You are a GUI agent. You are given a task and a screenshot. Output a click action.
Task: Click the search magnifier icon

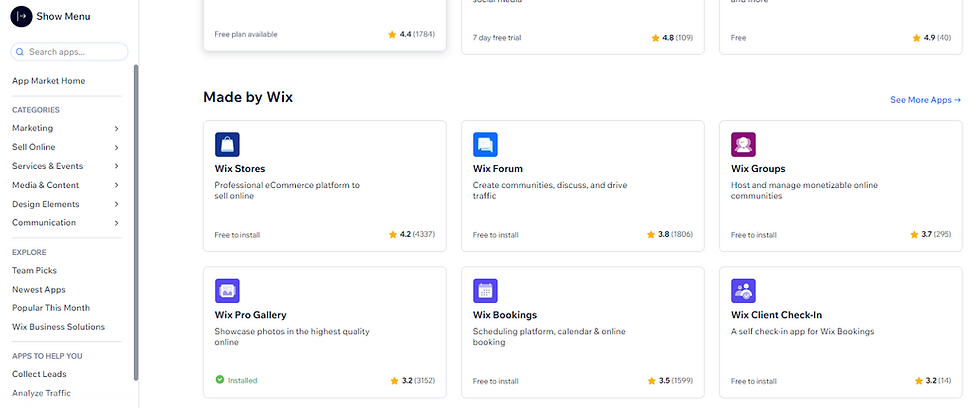(20, 52)
